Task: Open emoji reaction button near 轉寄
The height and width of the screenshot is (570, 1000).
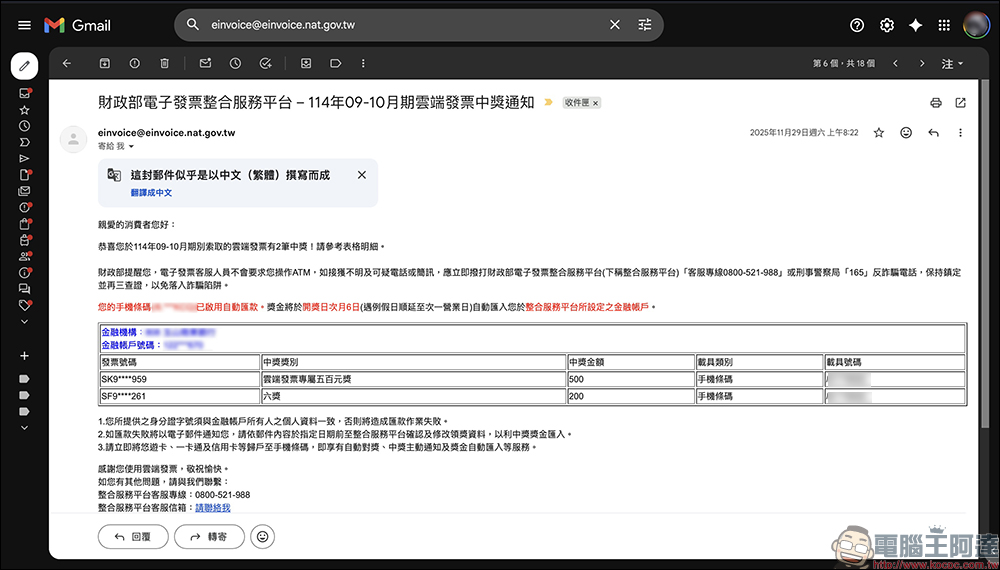Action: coord(262,537)
